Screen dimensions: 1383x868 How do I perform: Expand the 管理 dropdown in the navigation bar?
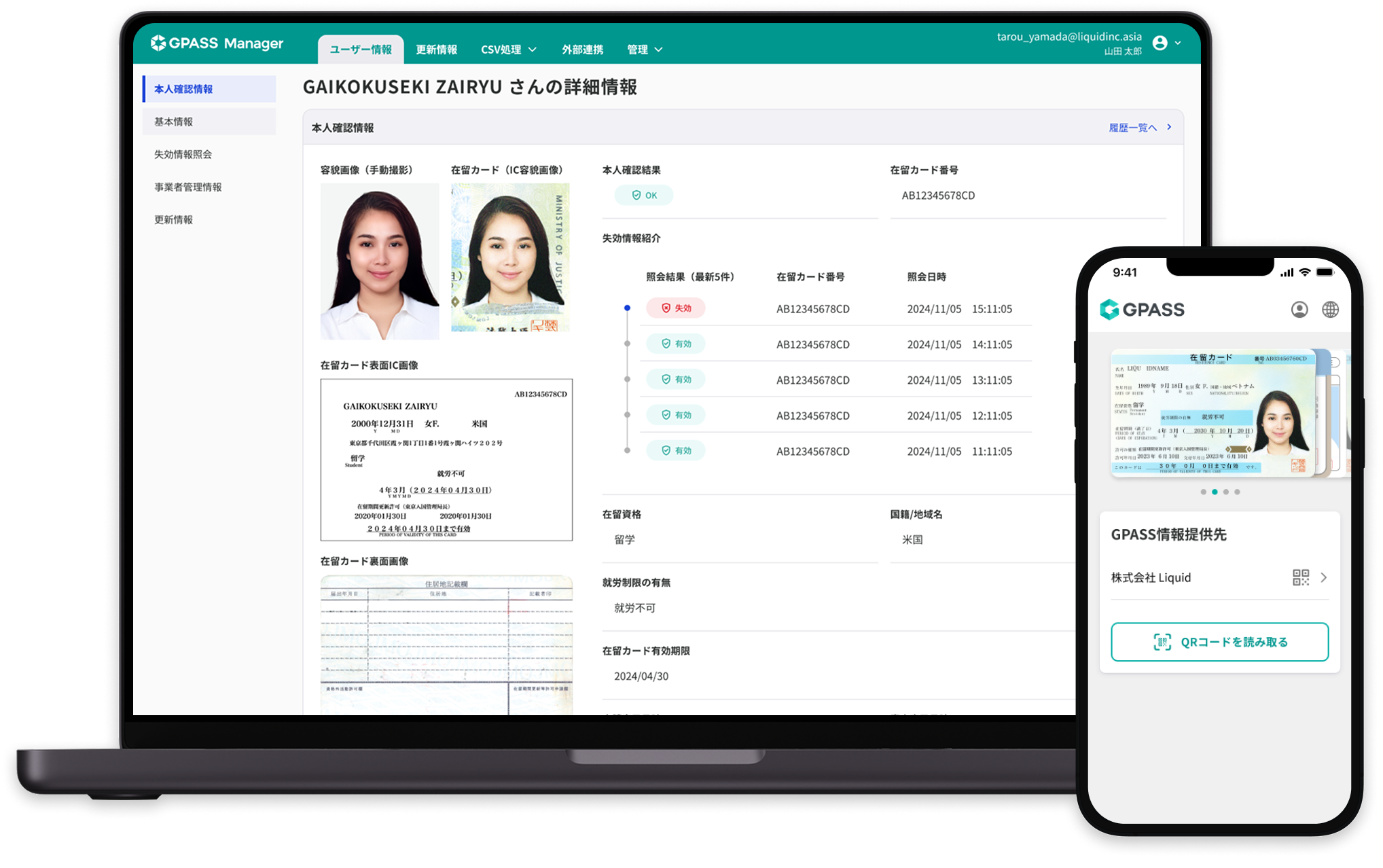pyautogui.click(x=645, y=49)
